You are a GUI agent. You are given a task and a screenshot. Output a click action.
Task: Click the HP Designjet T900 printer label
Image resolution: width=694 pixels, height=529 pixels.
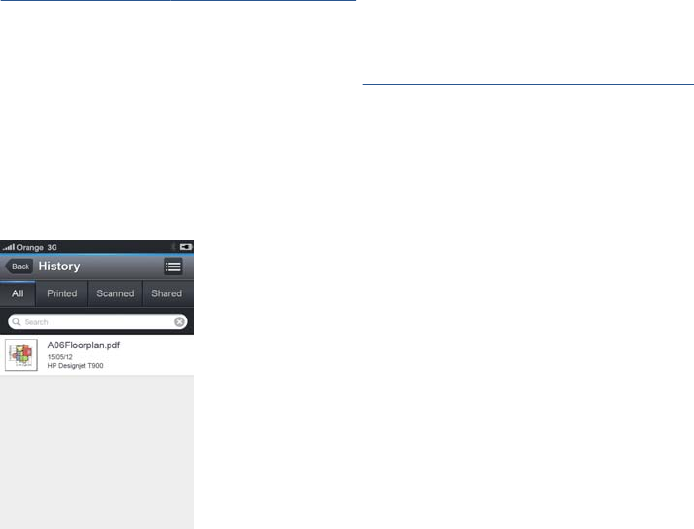75,366
